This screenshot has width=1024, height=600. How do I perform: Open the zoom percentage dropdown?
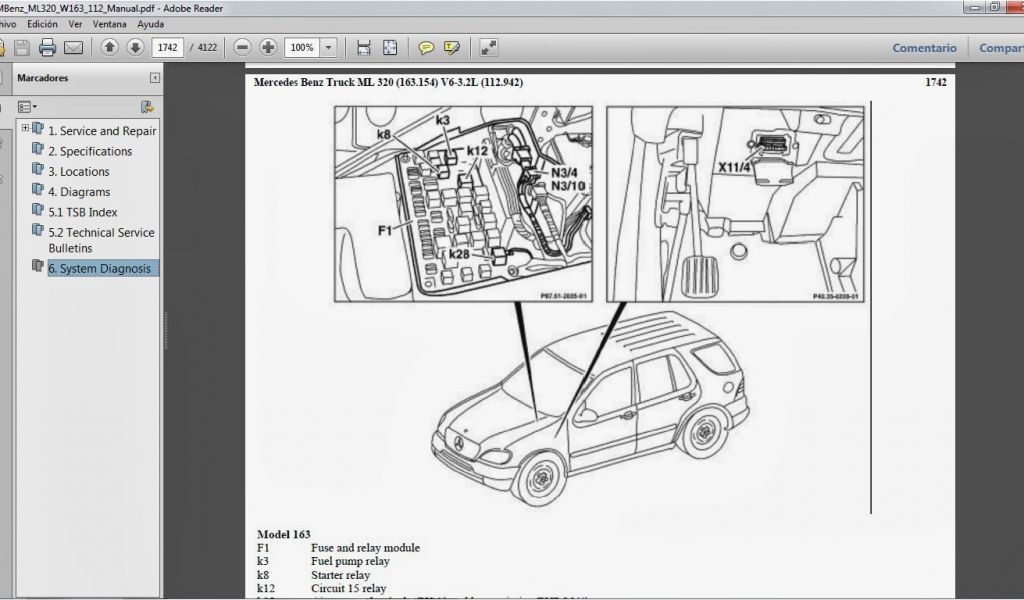[x=329, y=47]
